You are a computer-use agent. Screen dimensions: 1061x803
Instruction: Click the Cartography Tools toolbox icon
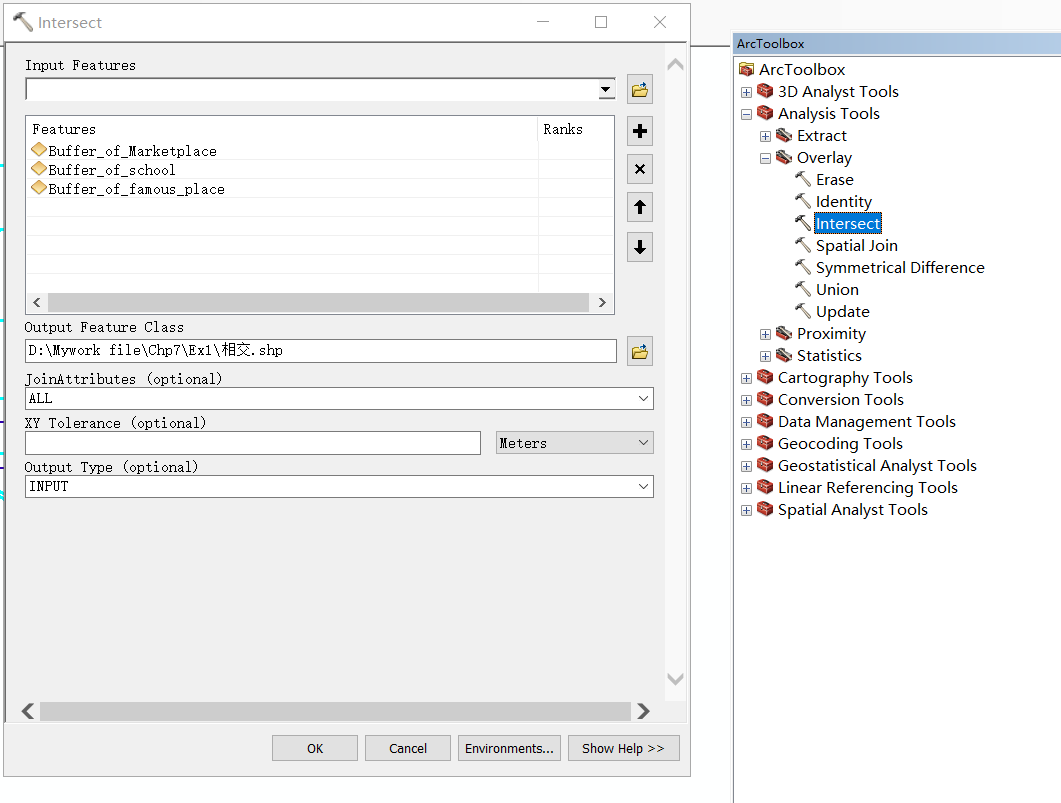[x=765, y=377]
